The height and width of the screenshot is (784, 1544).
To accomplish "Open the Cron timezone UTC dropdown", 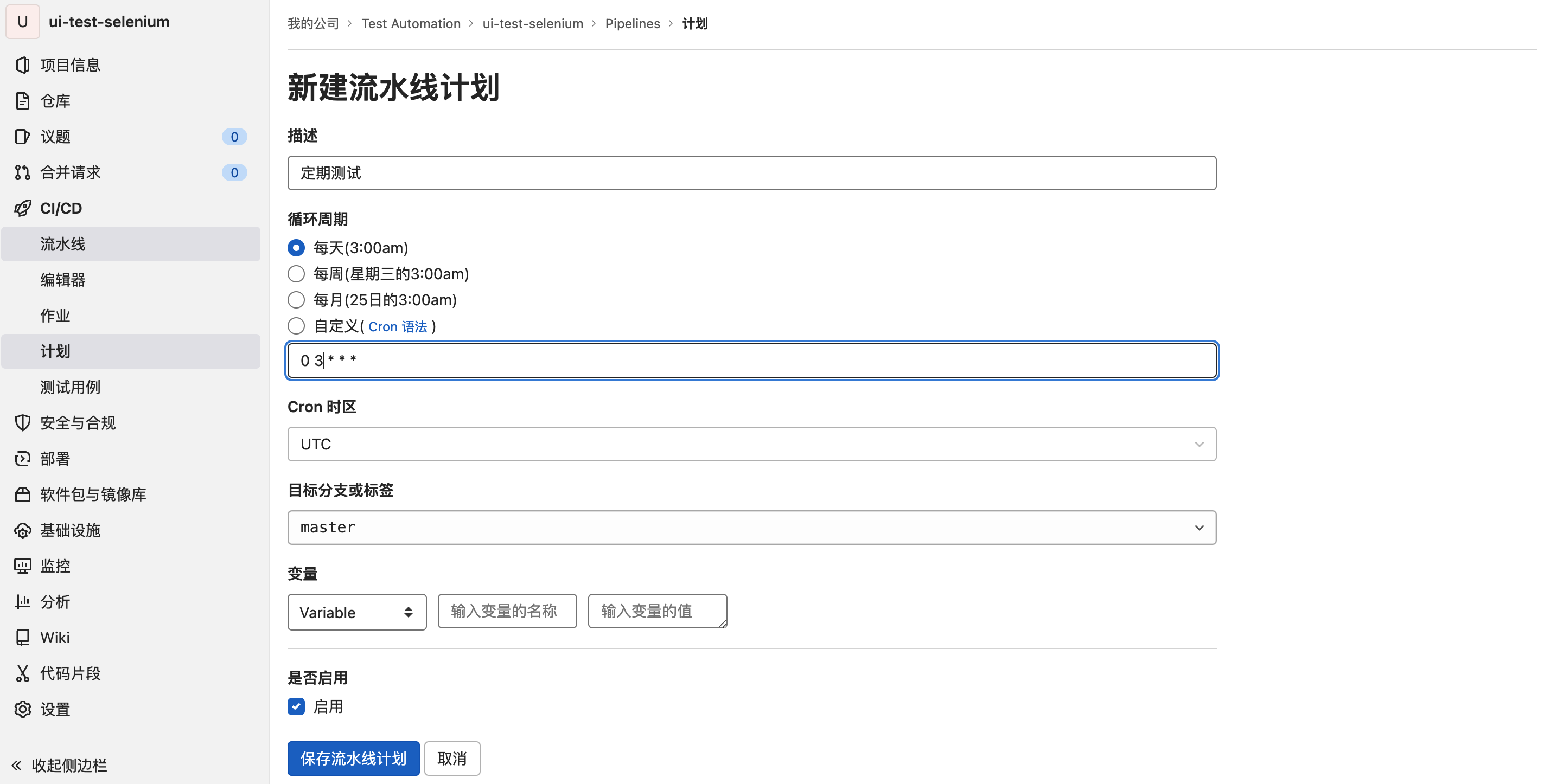I will pos(751,444).
